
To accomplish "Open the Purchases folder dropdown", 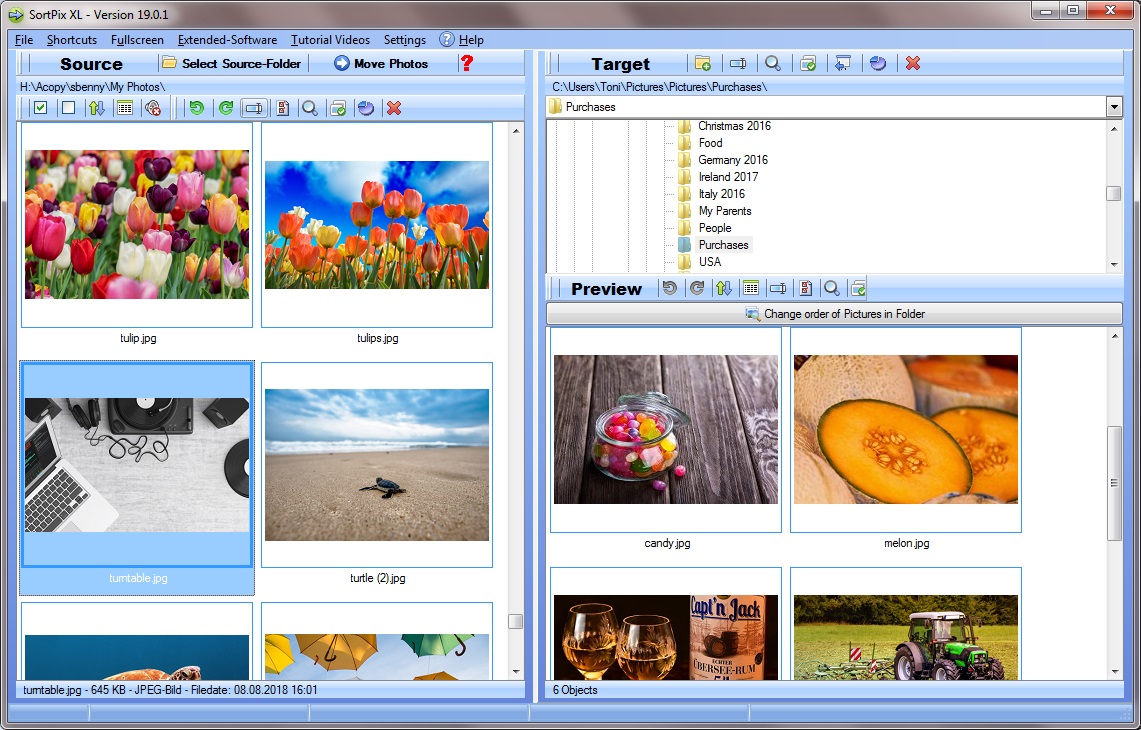I will (1114, 107).
